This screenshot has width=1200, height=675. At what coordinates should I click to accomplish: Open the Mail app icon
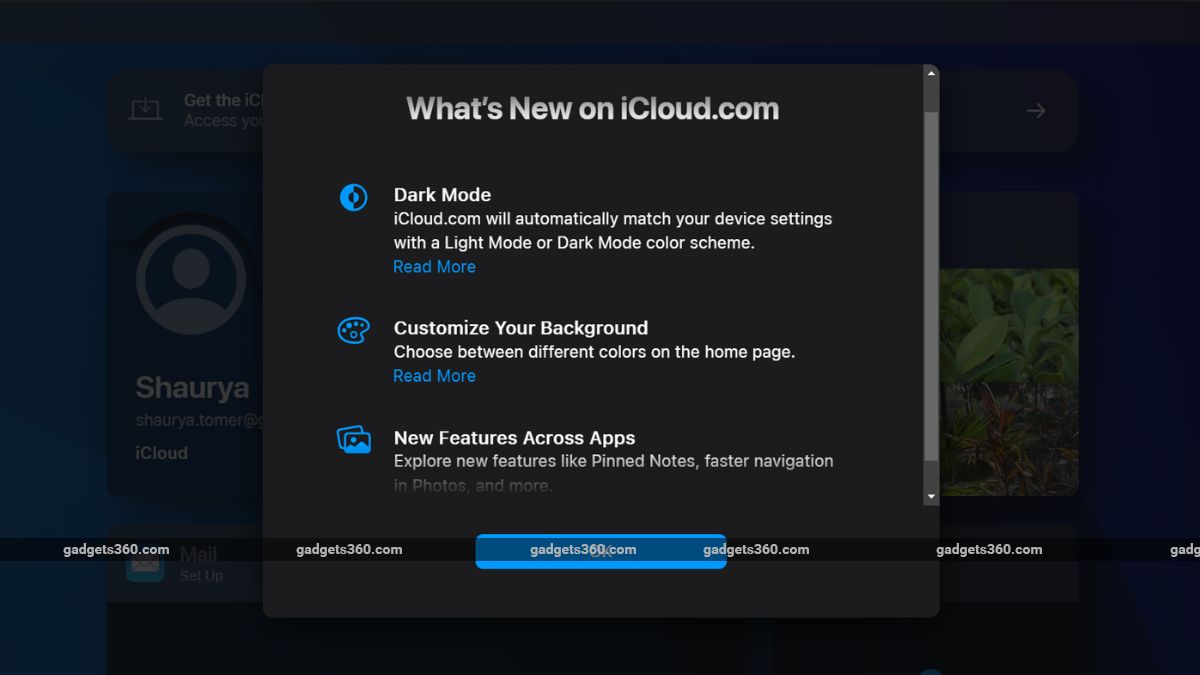coord(145,564)
